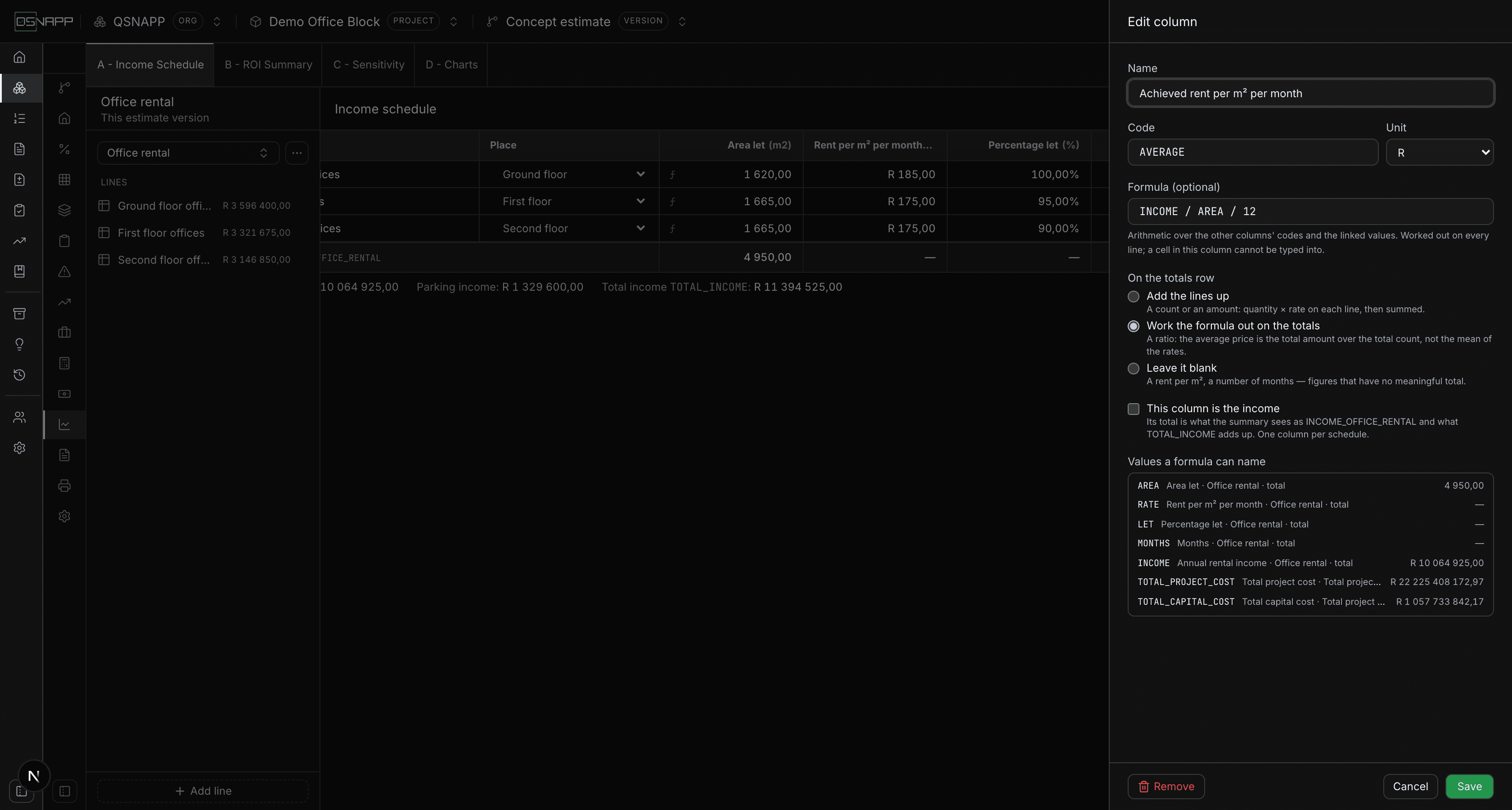1512x810 pixels.
Task: Click the table icon for First floor offices
Action: tap(104, 233)
